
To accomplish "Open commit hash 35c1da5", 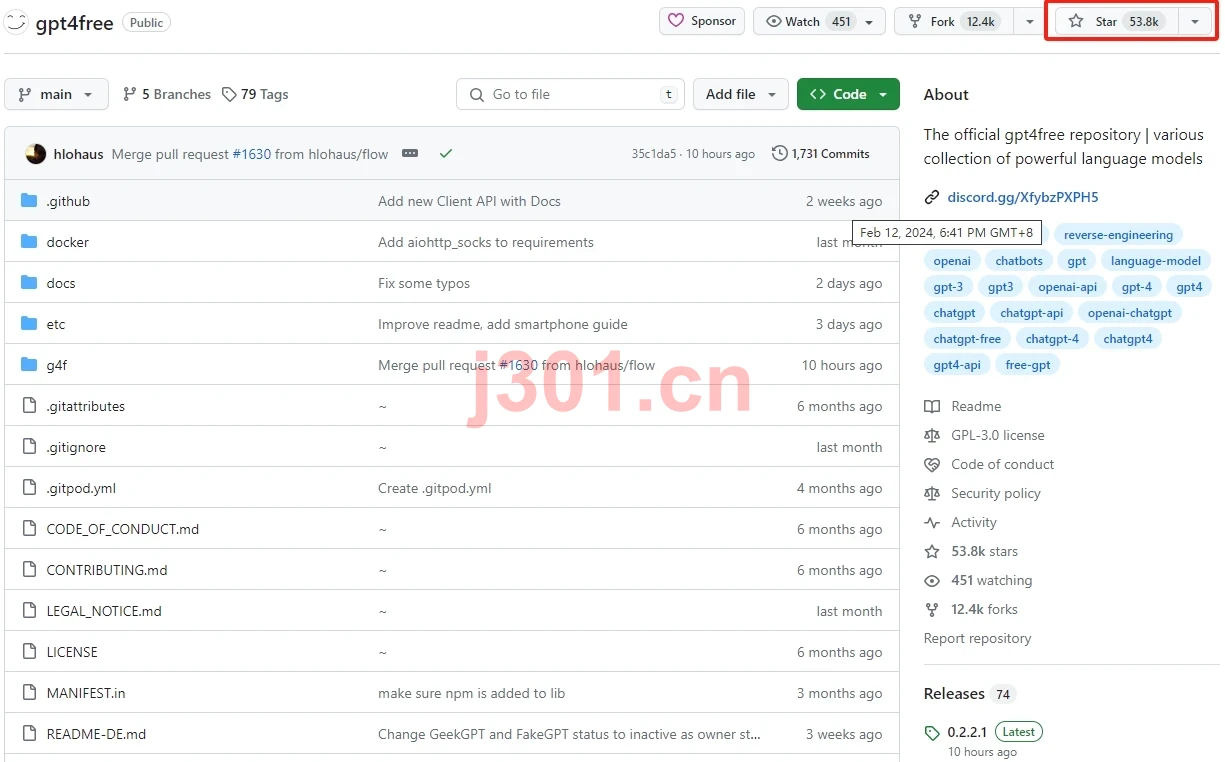I will pyautogui.click(x=654, y=154).
